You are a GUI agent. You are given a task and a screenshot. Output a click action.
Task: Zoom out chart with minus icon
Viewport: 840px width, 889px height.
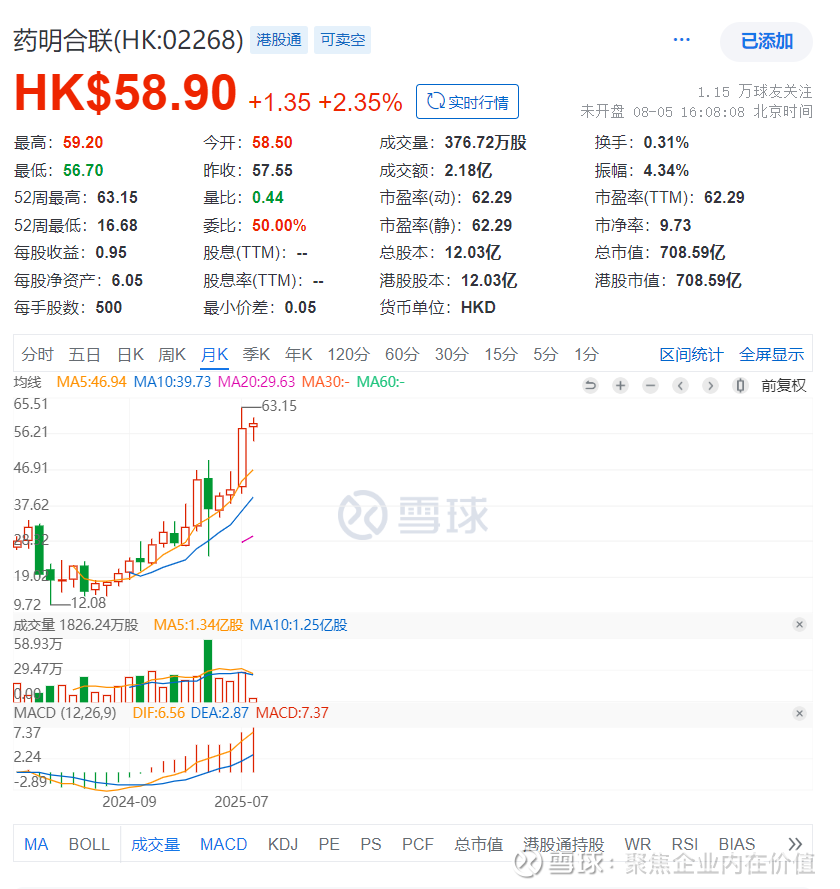pyautogui.click(x=650, y=386)
